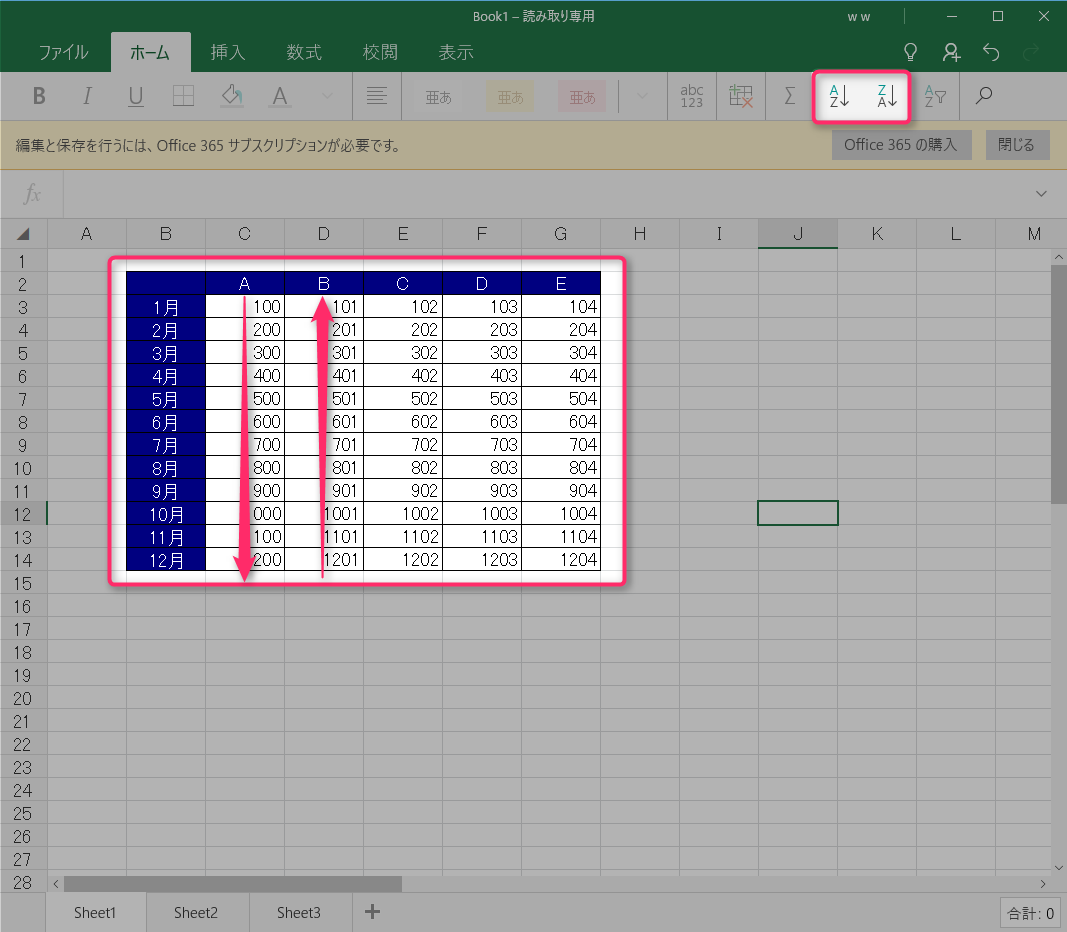
Task: Apply the normal cell style
Action: pyautogui.click(x=438, y=97)
